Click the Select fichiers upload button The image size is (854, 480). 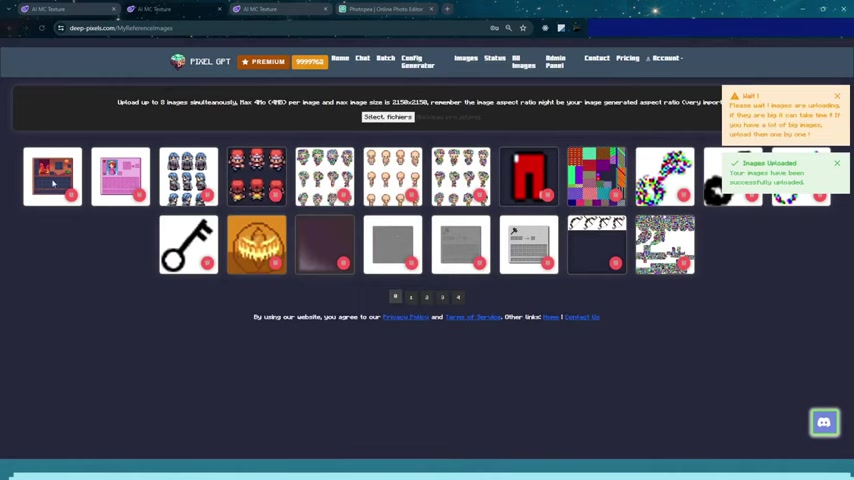(x=388, y=117)
